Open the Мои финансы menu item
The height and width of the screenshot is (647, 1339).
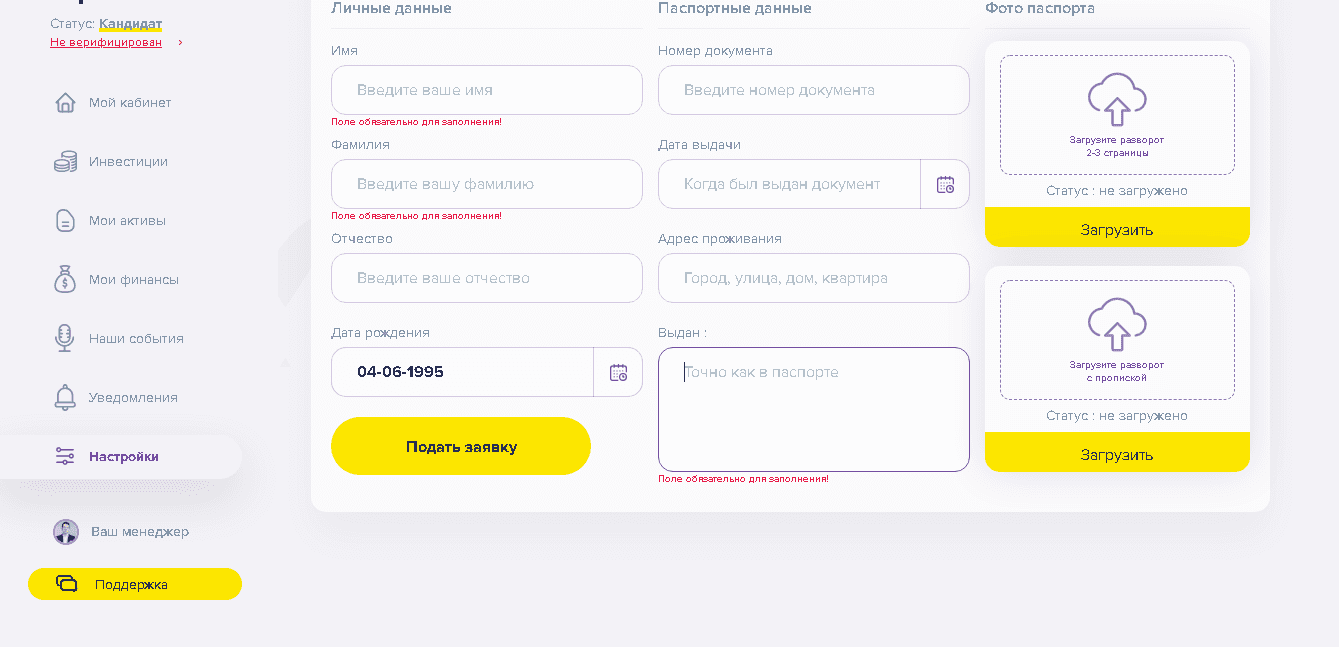click(133, 280)
